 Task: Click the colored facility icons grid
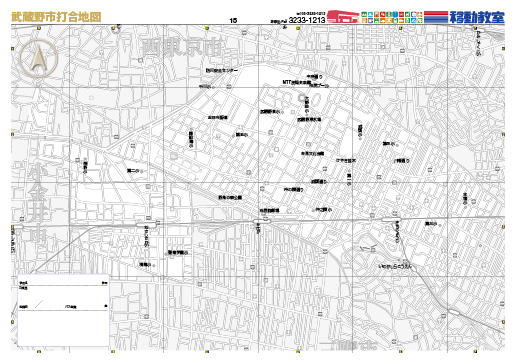point(392,17)
